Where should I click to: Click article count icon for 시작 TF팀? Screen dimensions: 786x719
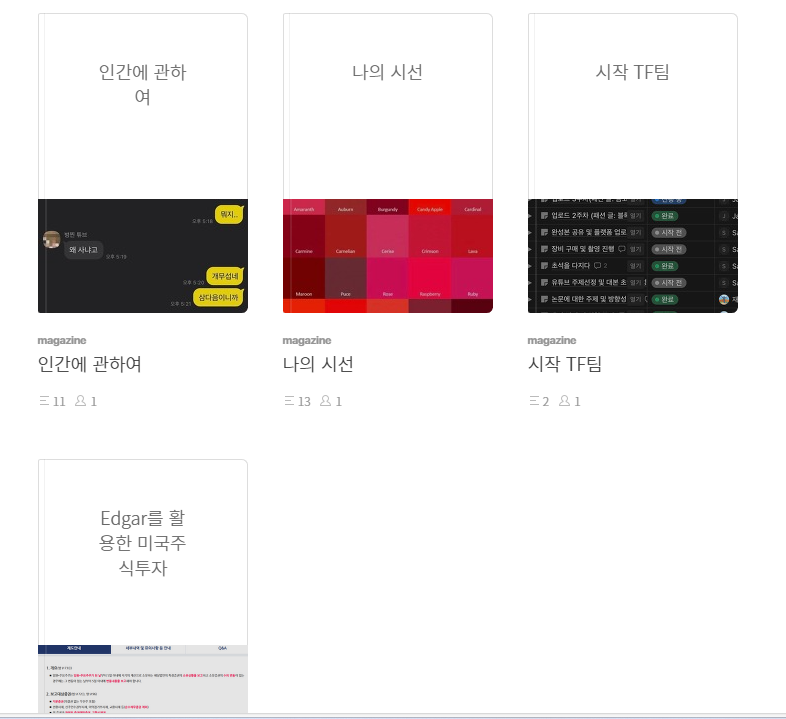(534, 401)
